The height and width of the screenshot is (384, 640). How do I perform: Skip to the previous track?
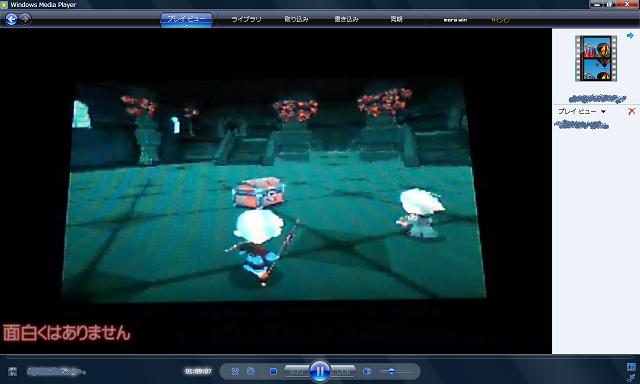click(x=297, y=371)
